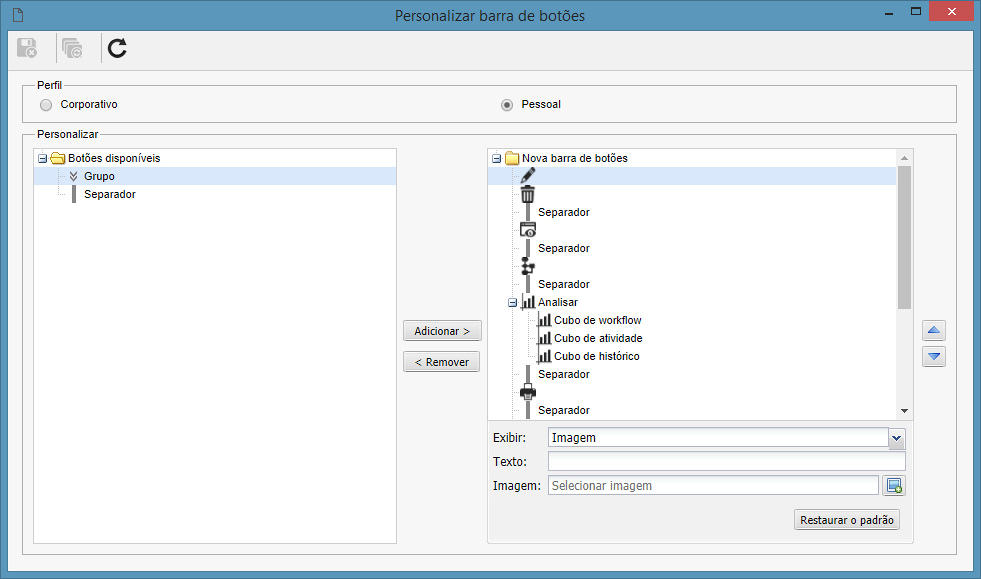Click the scrollbar down arrow in button tree
The height and width of the screenshot is (579, 981).
[904, 411]
